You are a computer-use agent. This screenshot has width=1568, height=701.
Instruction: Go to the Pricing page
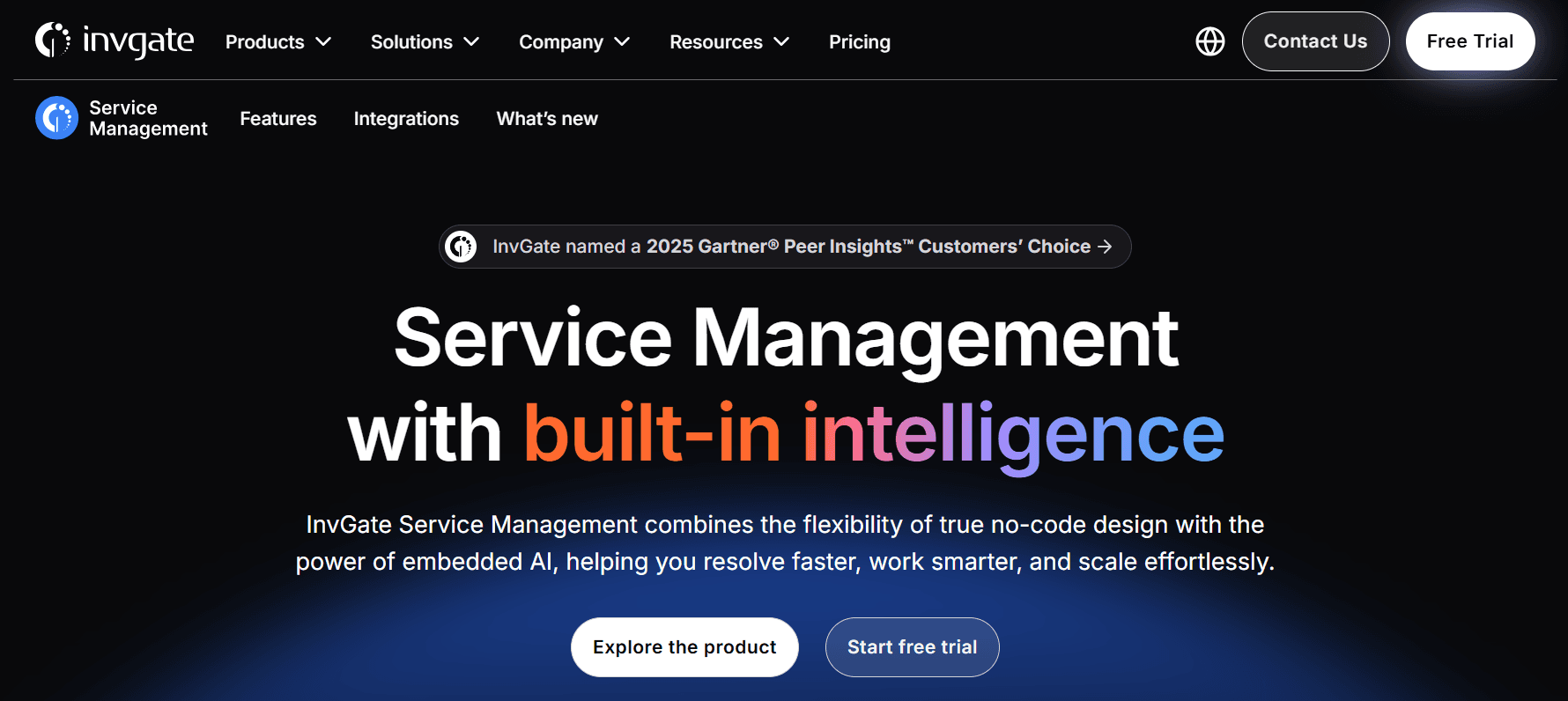pyautogui.click(x=860, y=41)
